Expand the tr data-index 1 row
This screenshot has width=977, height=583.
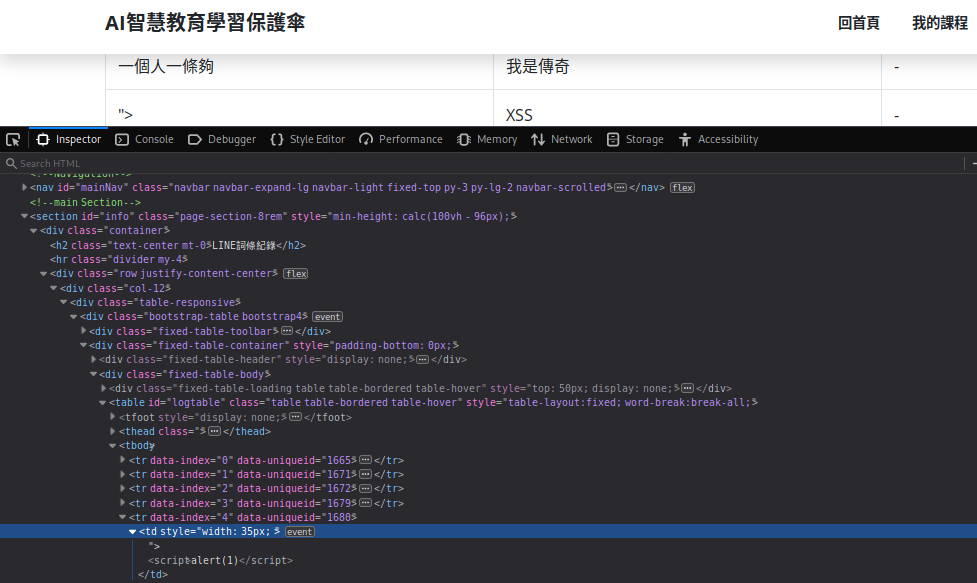pos(123,474)
